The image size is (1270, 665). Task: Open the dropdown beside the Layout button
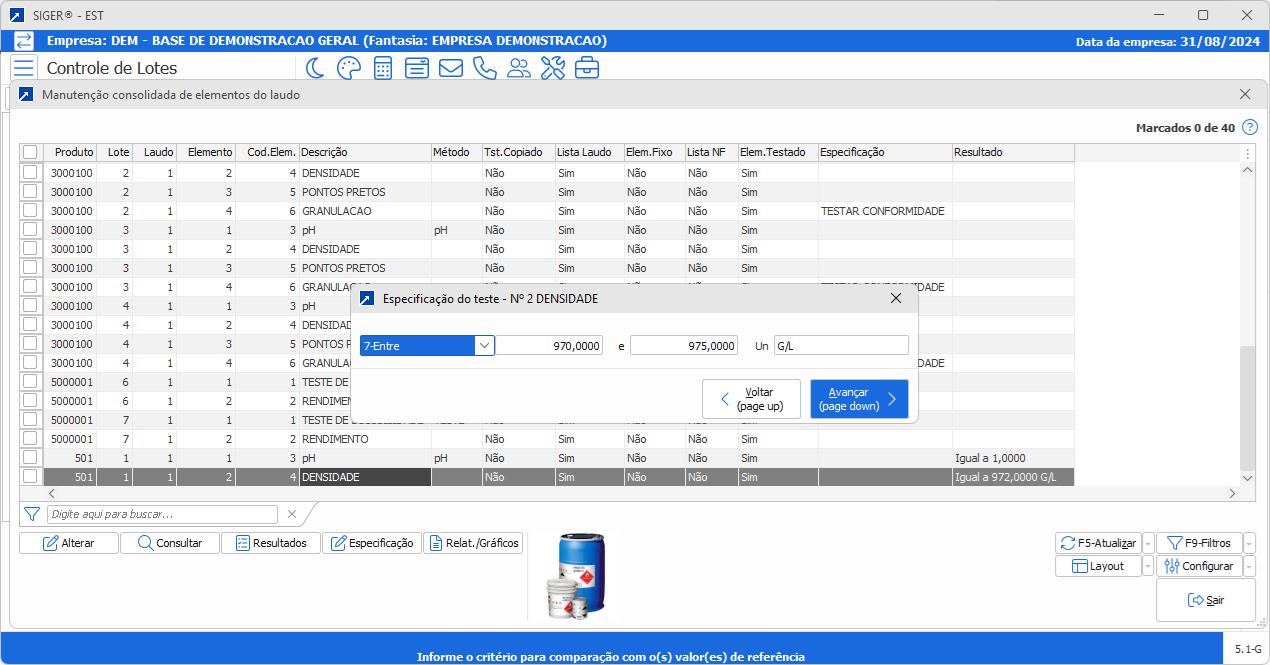pyautogui.click(x=1146, y=565)
